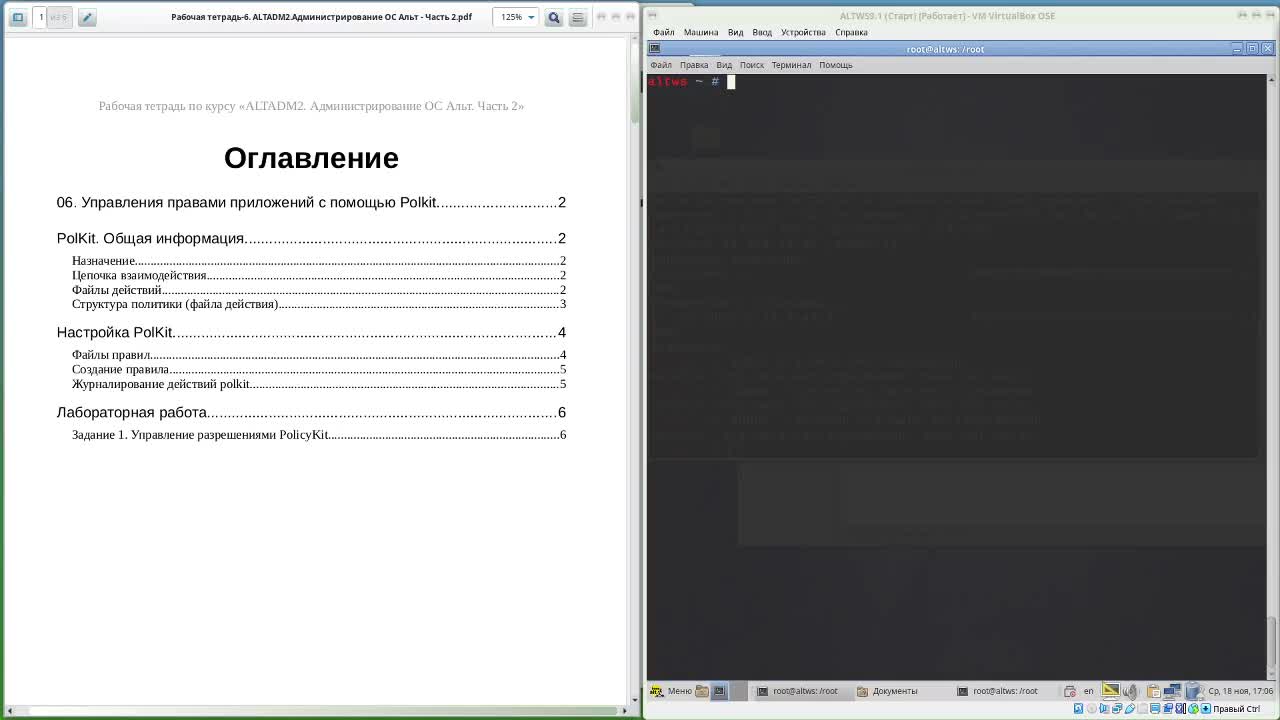Screen dimensions: 1280x720
Task: Go to 'Лабораторная работа' contents entry
Action: pos(311,412)
